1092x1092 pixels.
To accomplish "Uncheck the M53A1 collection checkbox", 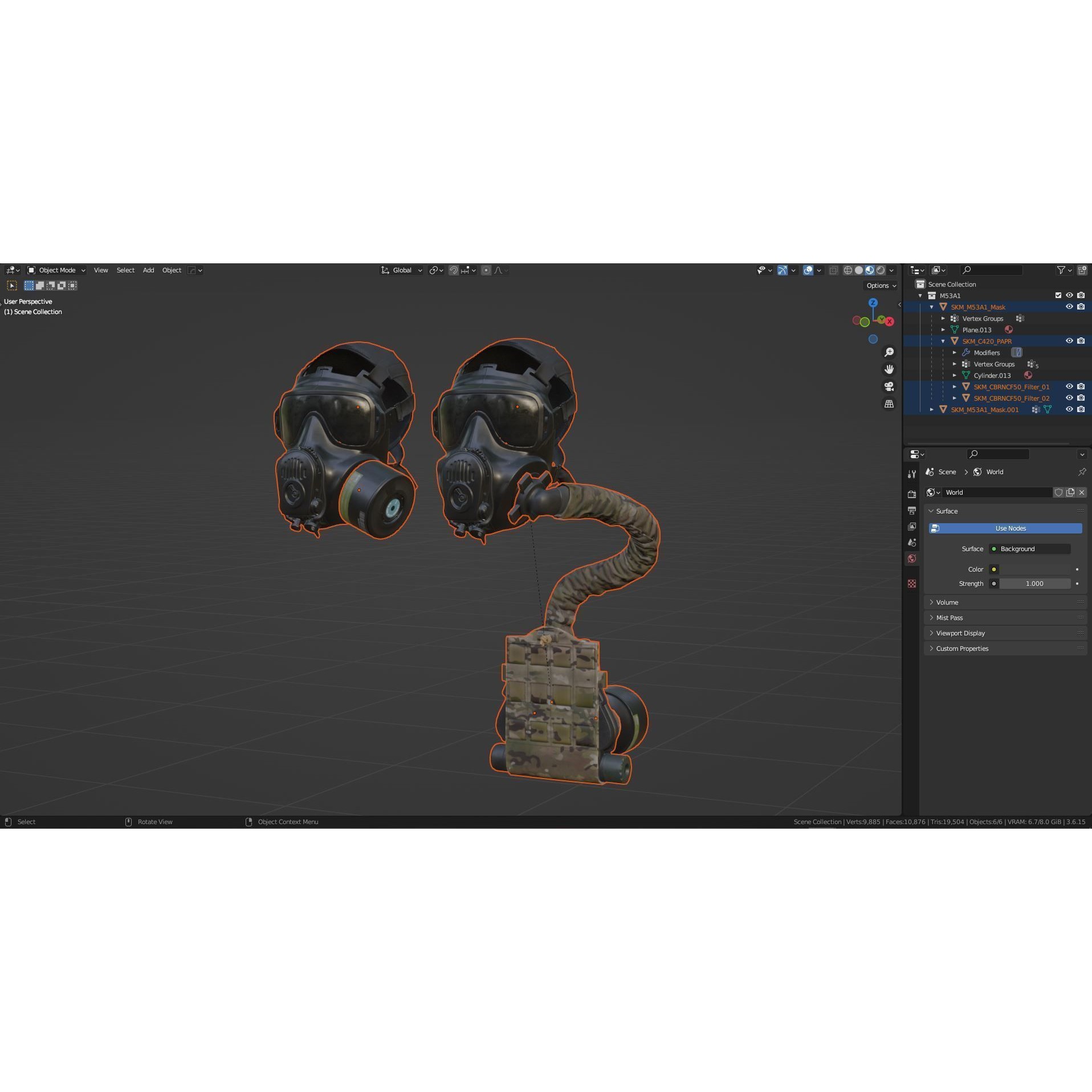I will pos(1058,295).
